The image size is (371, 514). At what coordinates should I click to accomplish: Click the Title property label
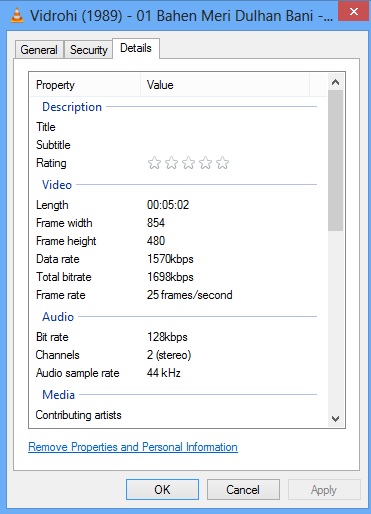pyautogui.click(x=46, y=127)
